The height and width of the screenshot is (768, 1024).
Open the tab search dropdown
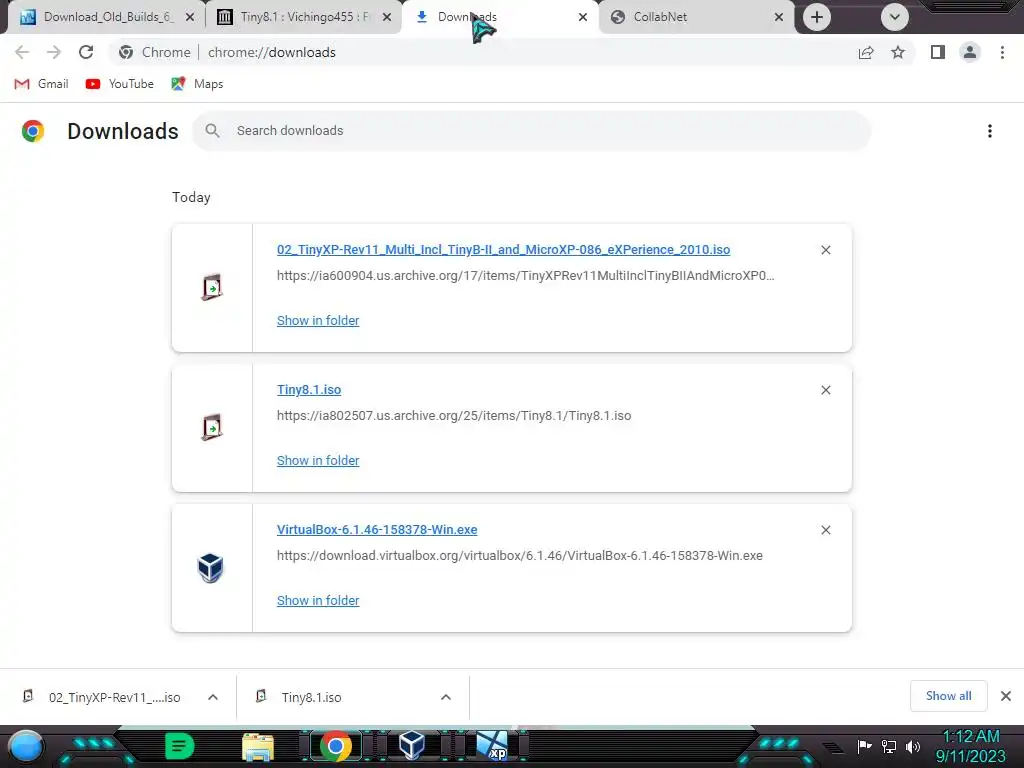click(895, 17)
